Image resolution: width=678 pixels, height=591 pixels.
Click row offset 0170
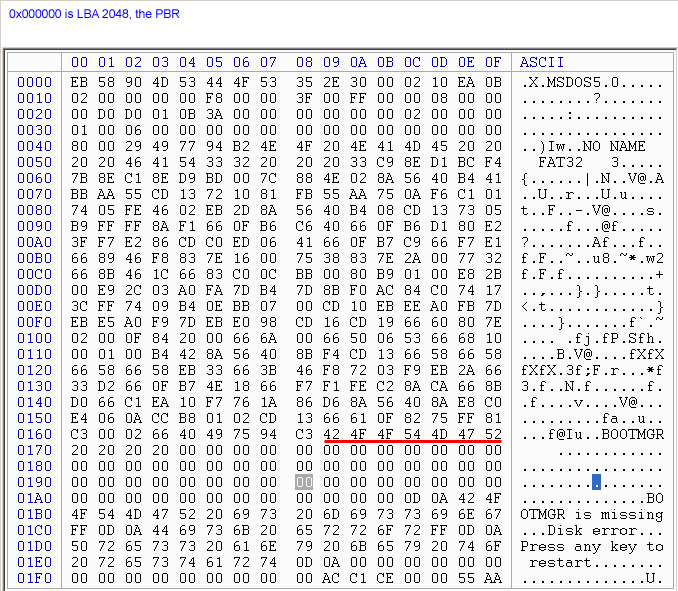point(34,450)
